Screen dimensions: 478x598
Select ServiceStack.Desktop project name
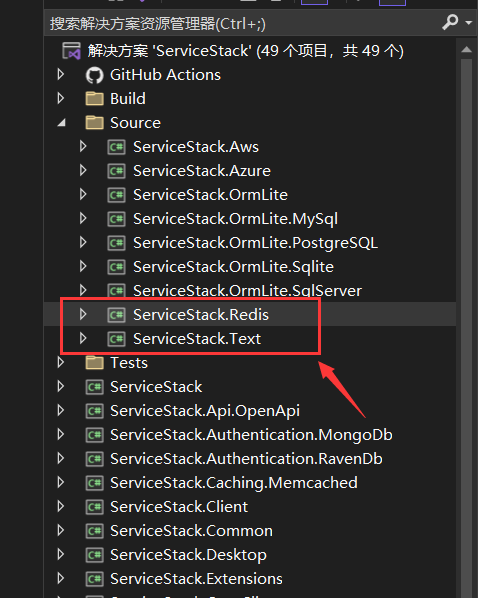pos(188,556)
